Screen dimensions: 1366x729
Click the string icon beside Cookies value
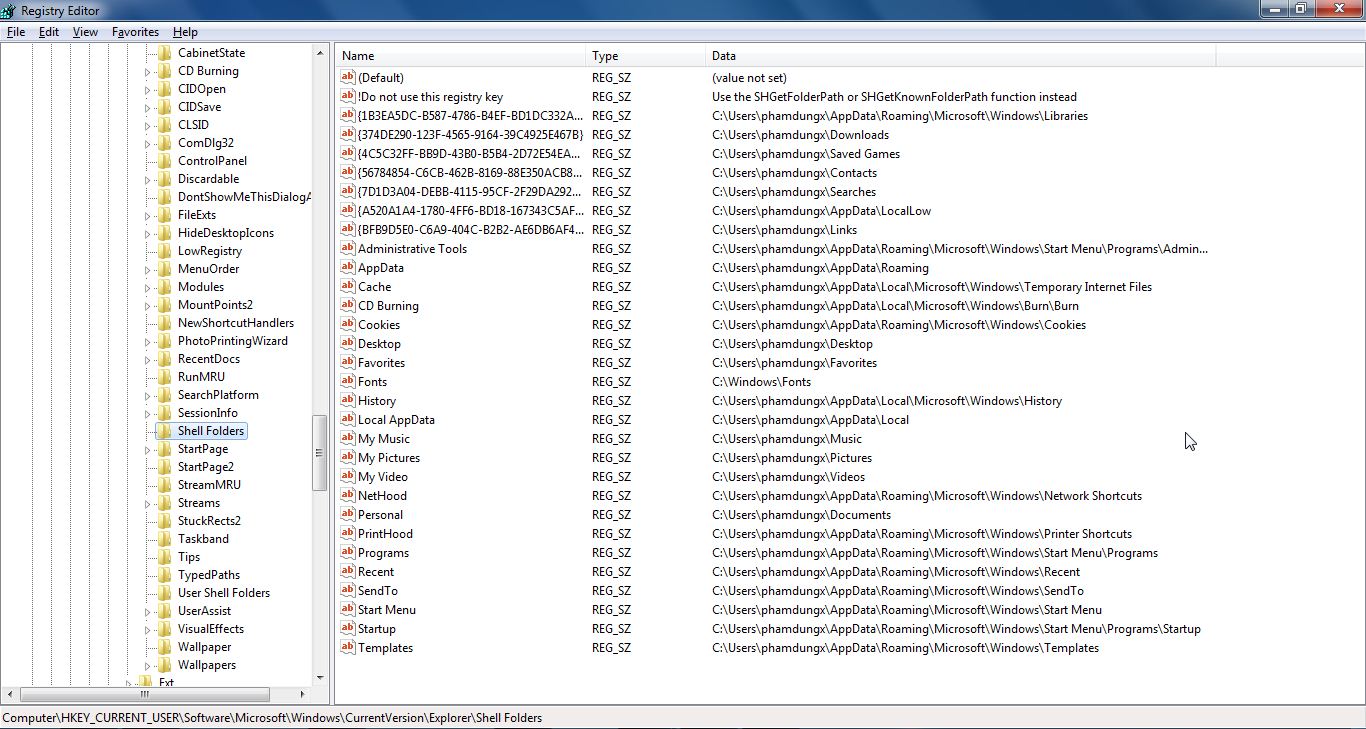coord(348,325)
